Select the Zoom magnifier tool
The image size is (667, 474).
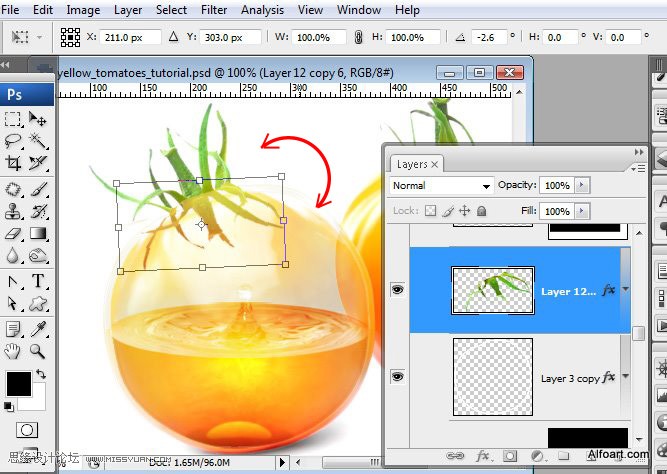pyautogui.click(x=38, y=351)
